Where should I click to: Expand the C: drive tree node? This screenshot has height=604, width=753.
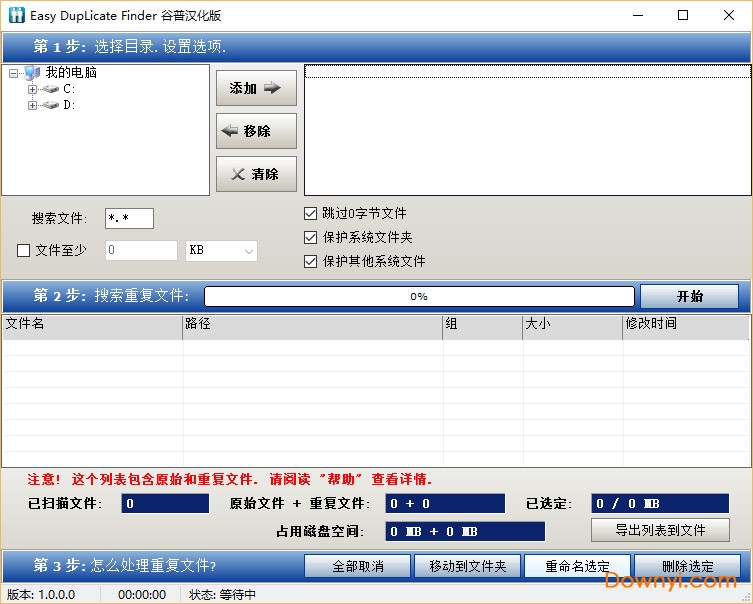point(32,89)
